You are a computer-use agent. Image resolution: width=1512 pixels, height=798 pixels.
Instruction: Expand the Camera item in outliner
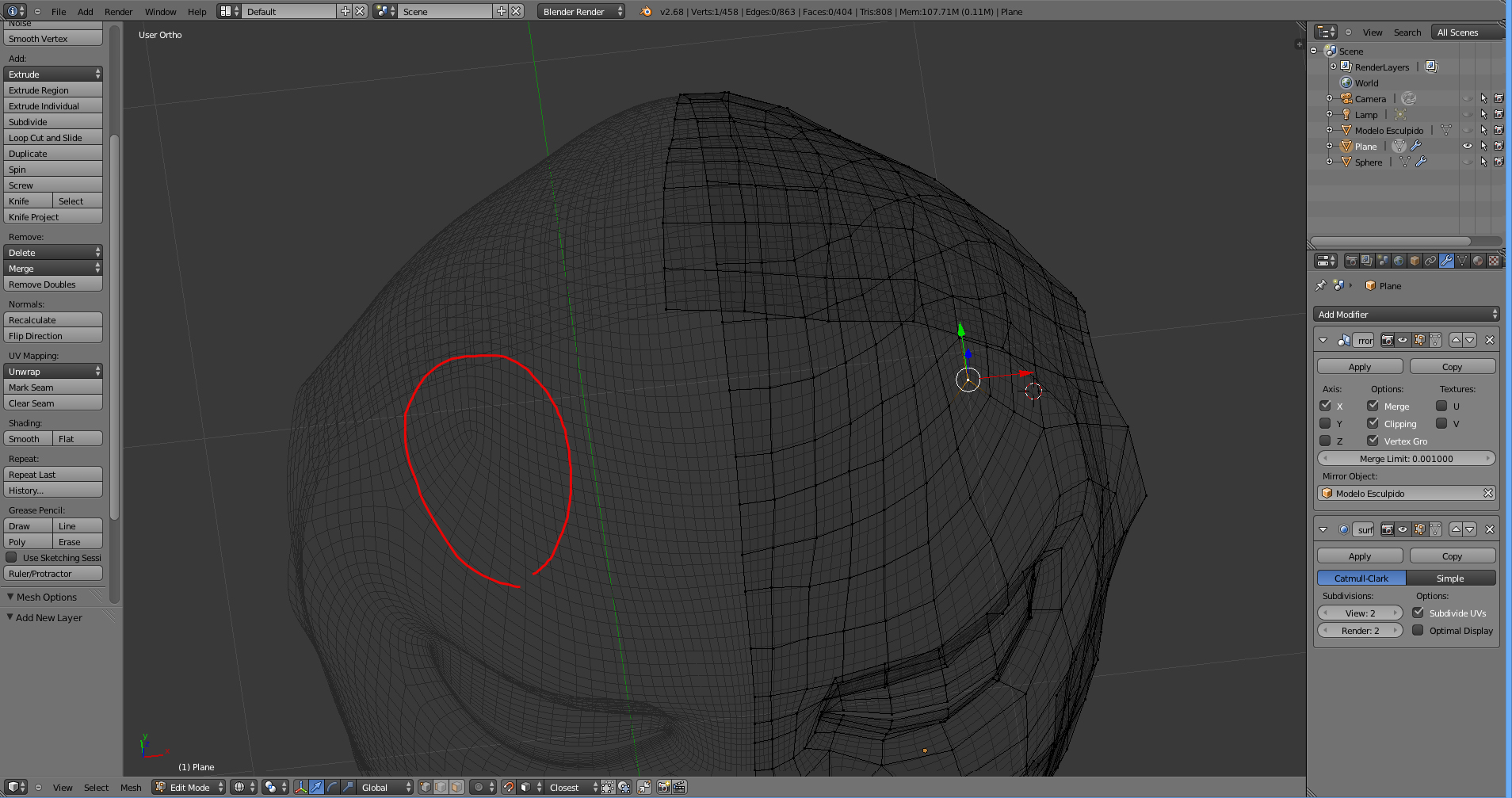coord(1330,98)
